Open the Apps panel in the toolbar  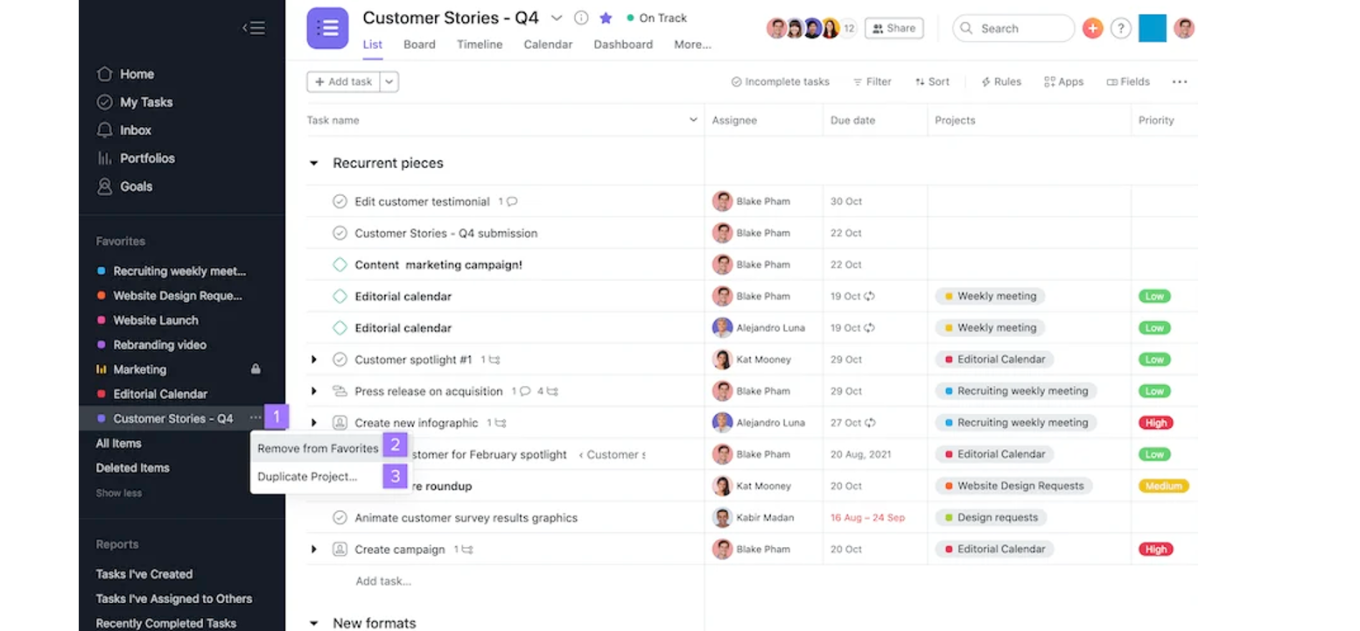pyautogui.click(x=1063, y=81)
